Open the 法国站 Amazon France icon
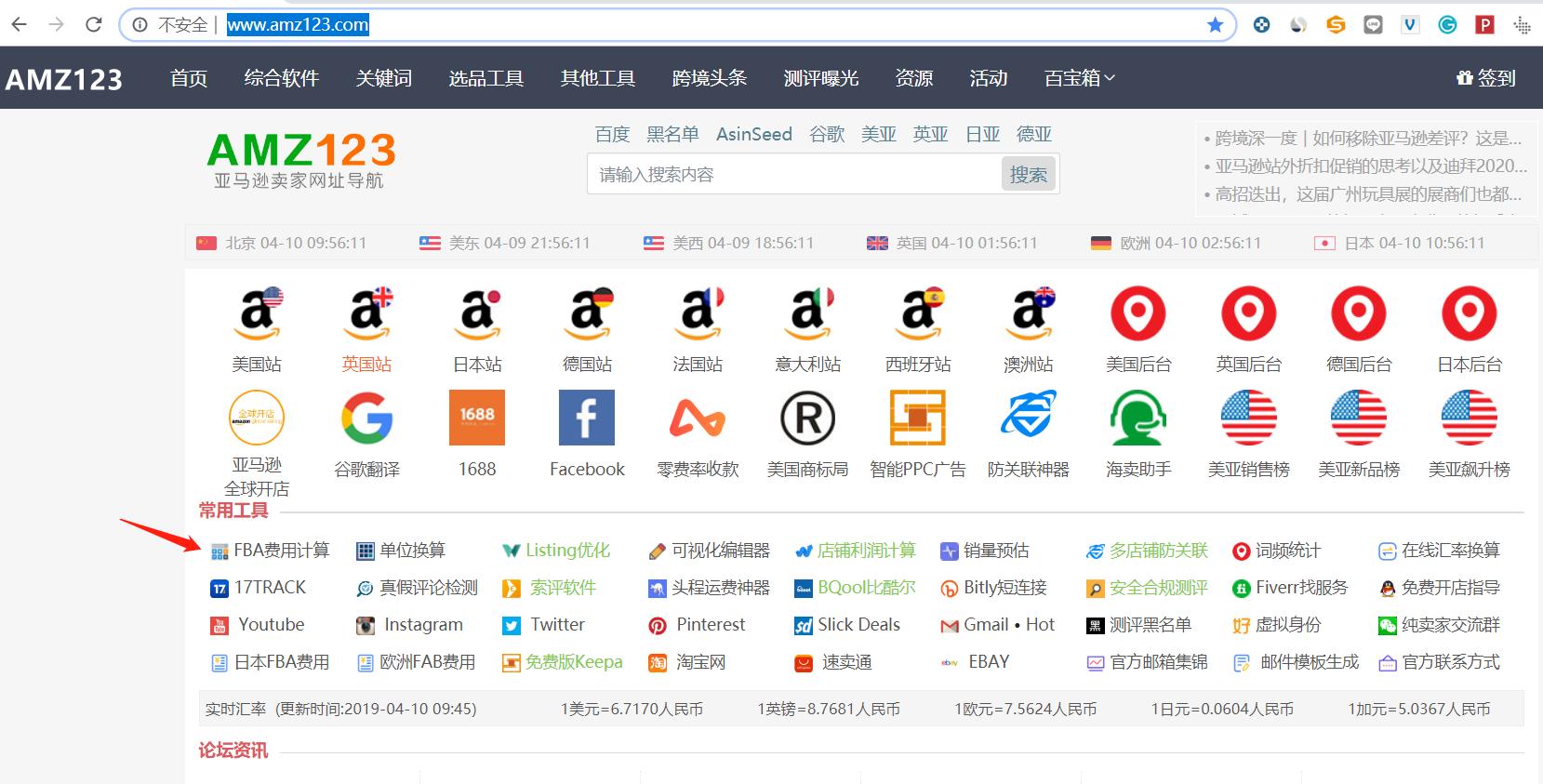 [x=698, y=313]
